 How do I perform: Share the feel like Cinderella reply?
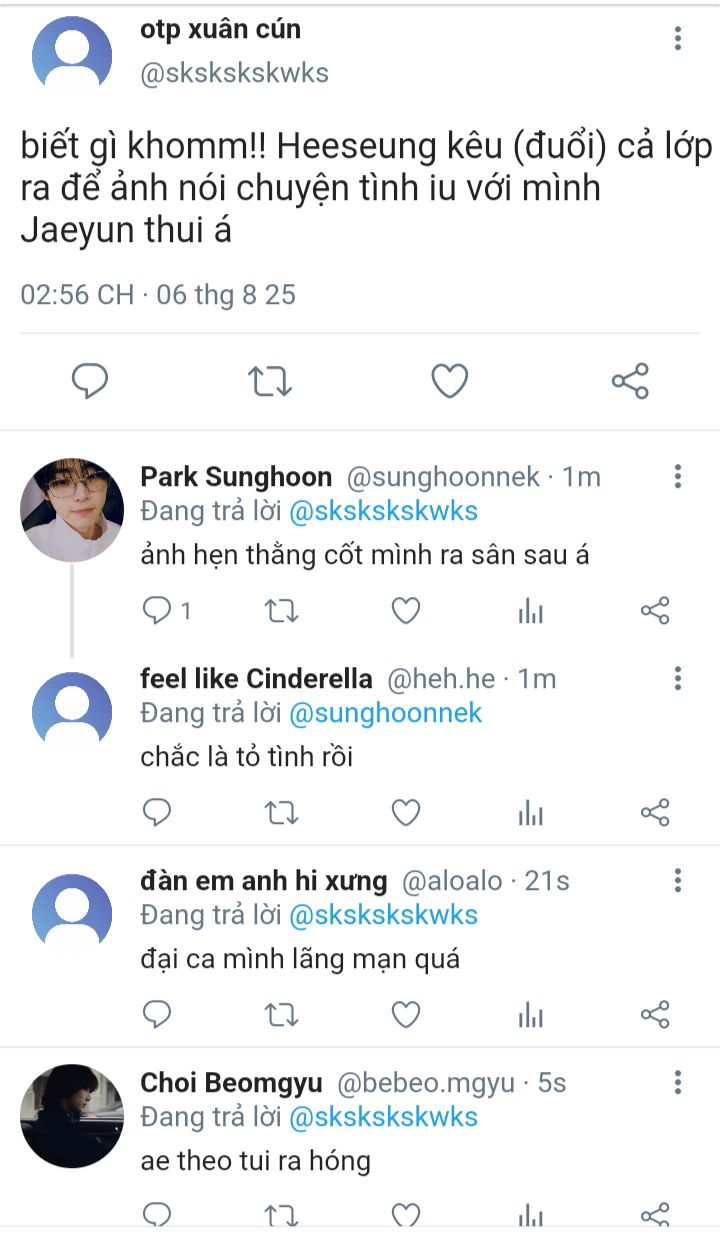(x=654, y=813)
